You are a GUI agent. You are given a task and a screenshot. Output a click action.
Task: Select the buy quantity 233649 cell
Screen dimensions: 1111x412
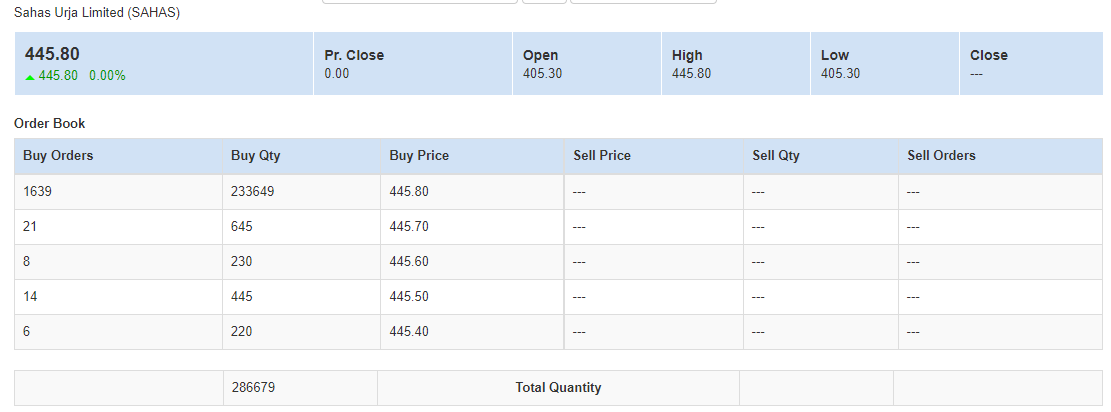(x=252, y=192)
